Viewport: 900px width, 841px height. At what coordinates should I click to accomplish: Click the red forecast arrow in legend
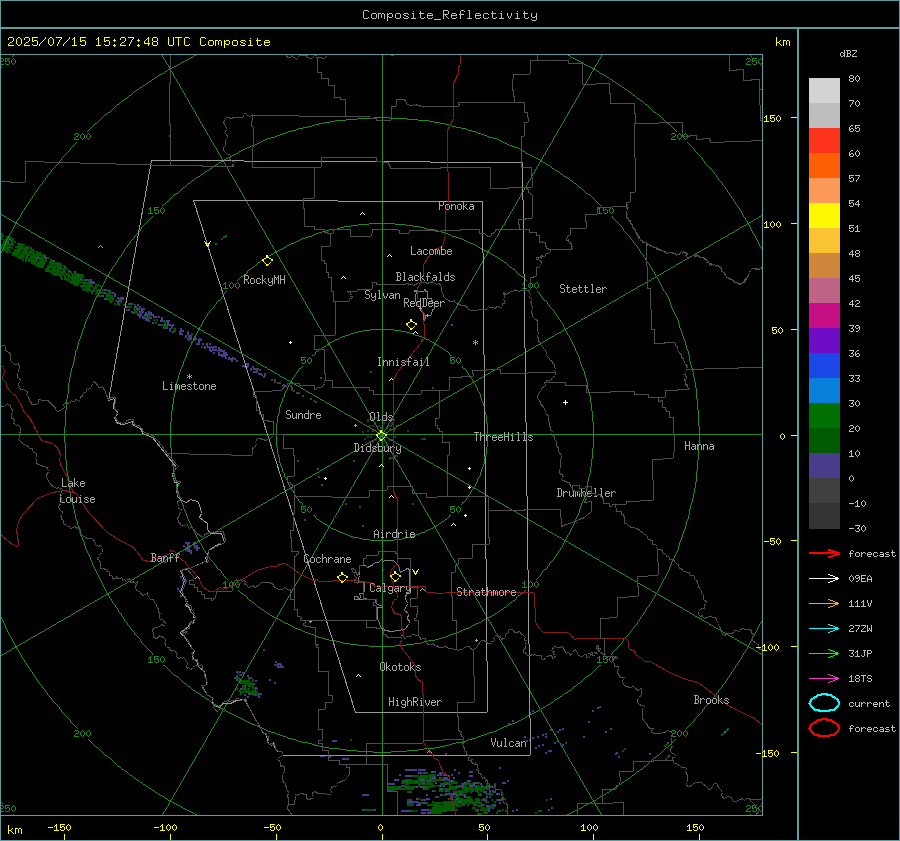click(x=824, y=553)
